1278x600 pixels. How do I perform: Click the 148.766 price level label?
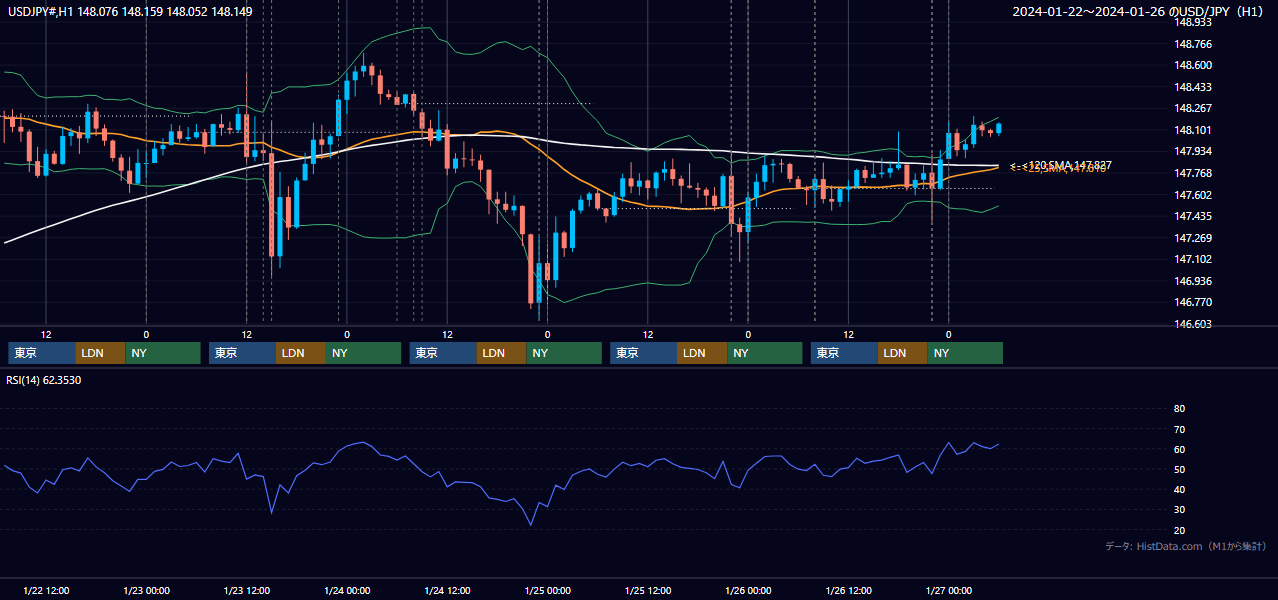coord(1193,44)
